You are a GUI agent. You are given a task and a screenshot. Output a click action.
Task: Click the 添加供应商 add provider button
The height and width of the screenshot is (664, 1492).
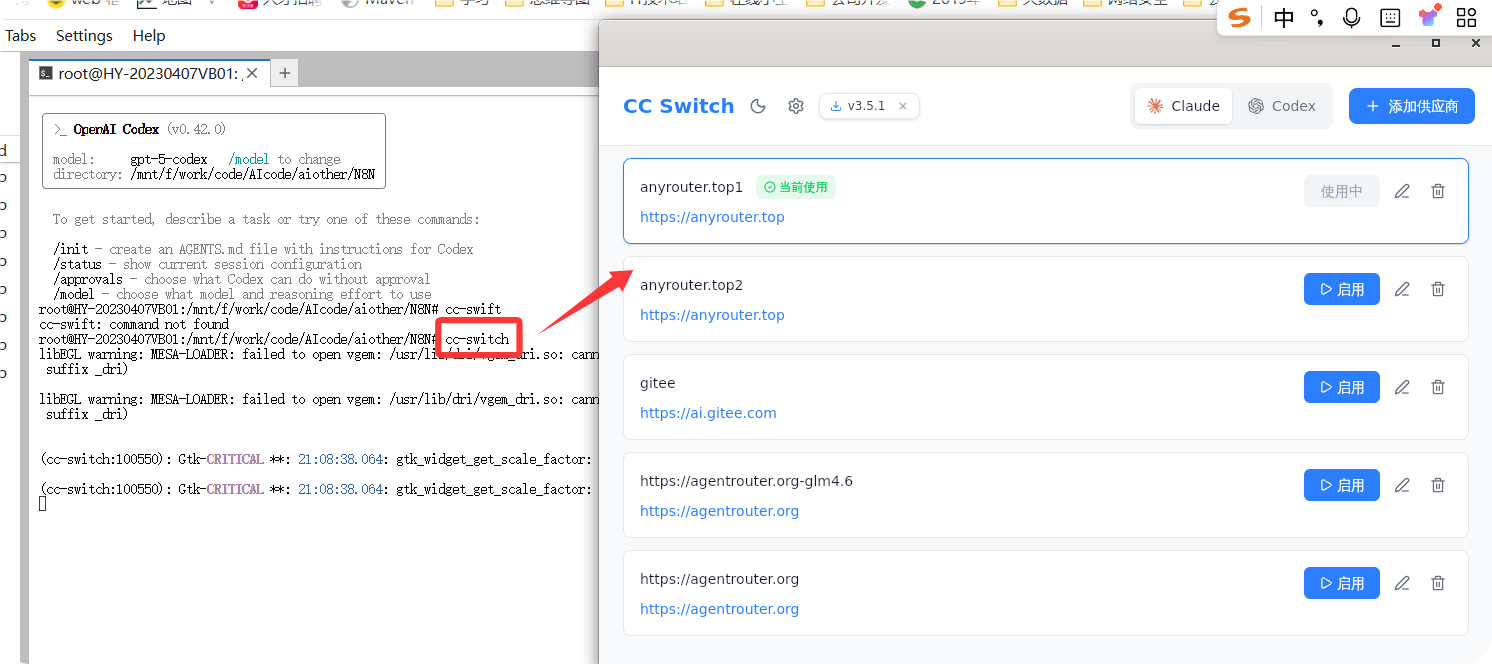(x=1412, y=106)
